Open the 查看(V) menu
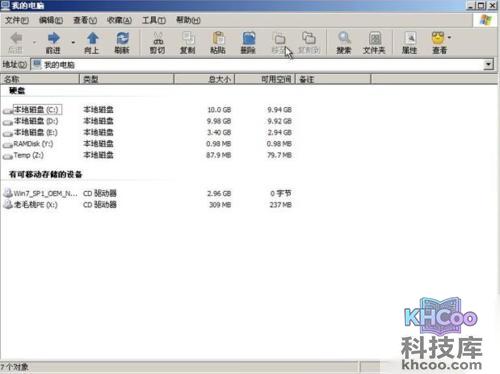 click(85, 20)
